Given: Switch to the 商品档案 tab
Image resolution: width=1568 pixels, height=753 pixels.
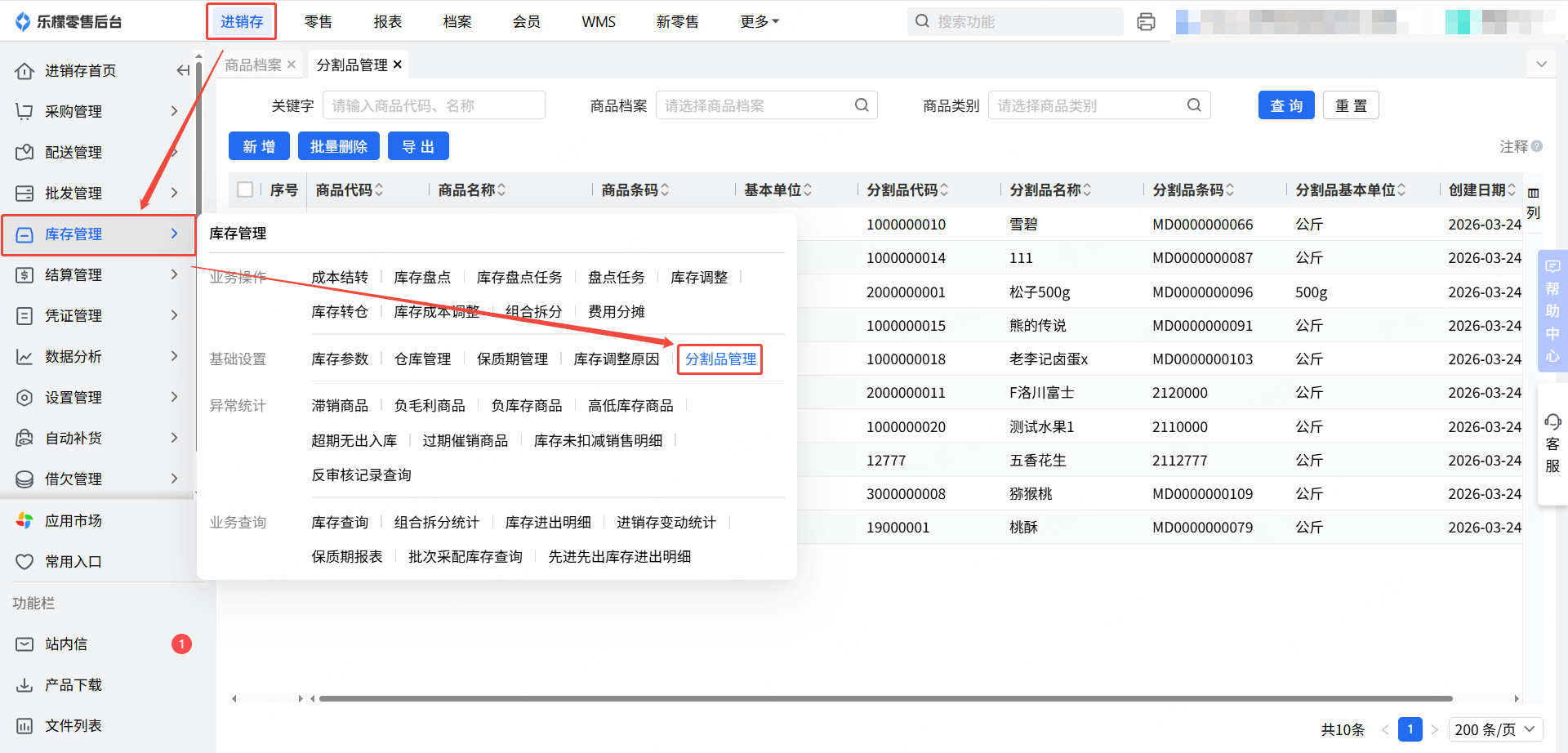Looking at the screenshot, I should [253, 65].
